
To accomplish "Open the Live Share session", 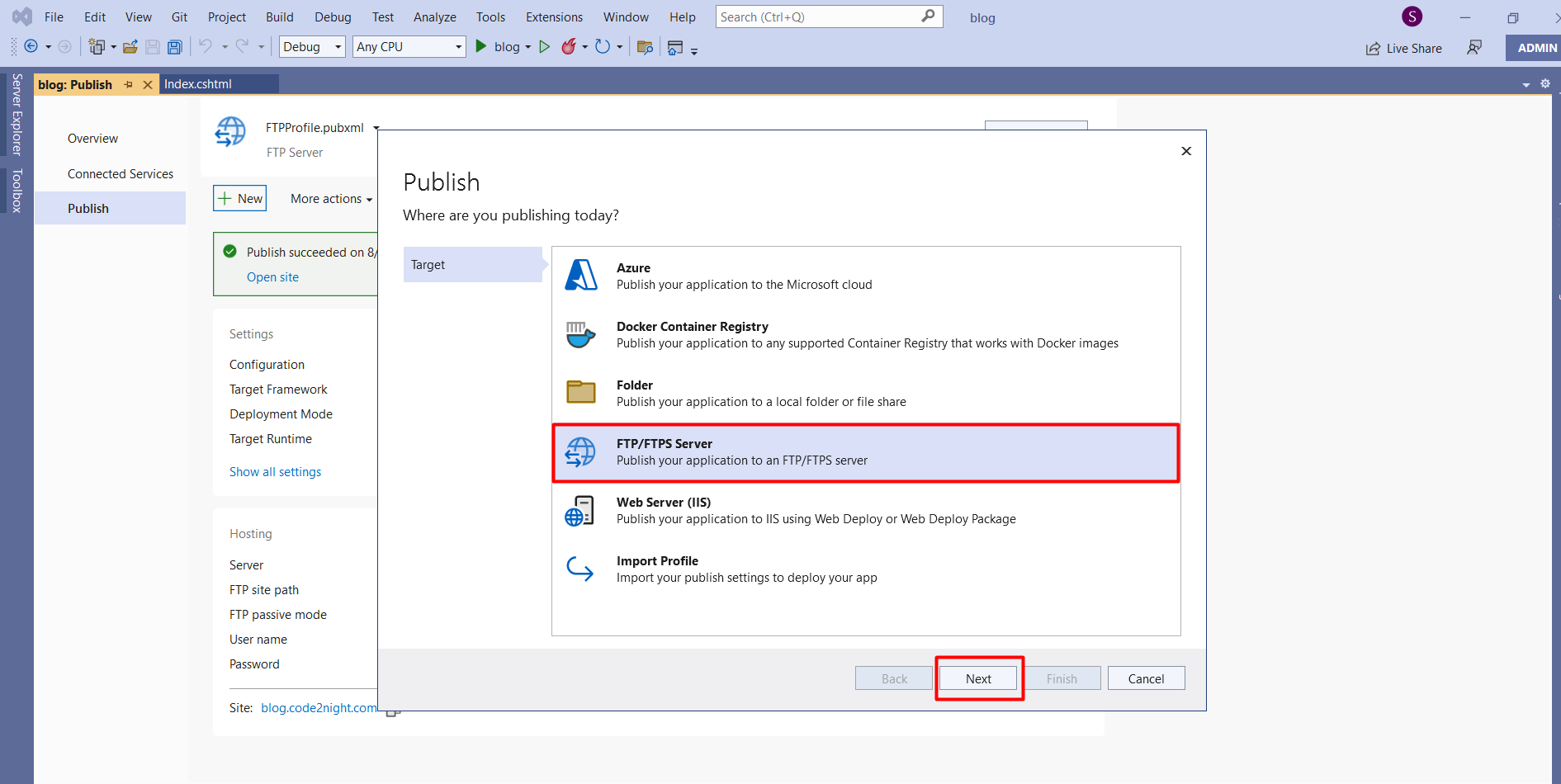I will tap(1404, 48).
